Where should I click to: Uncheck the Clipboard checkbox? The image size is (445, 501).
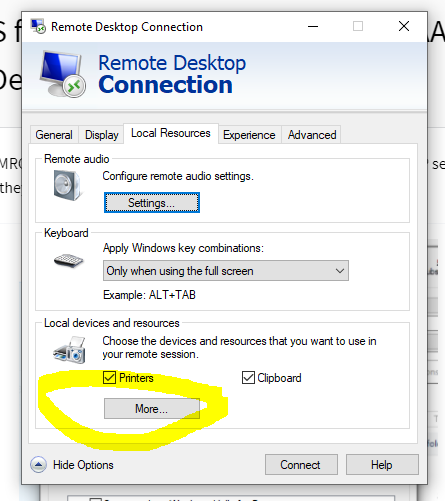248,378
